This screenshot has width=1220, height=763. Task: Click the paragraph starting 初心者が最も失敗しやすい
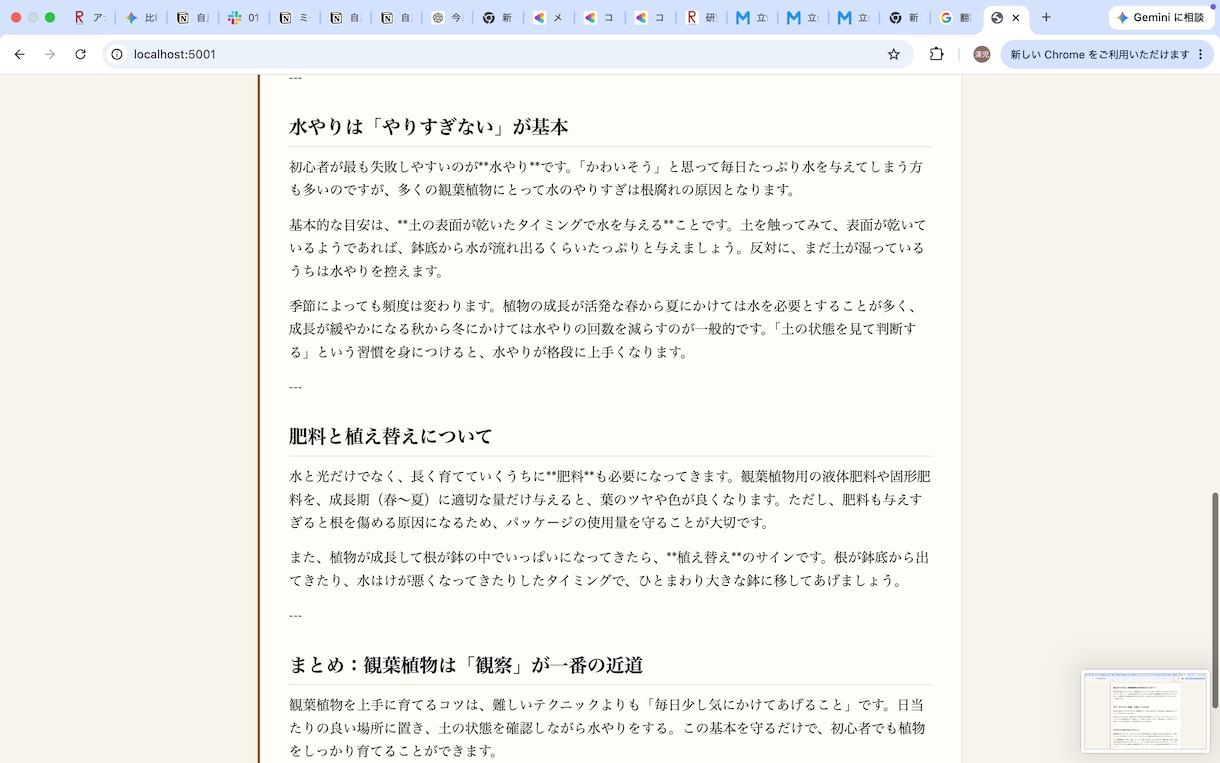(609, 178)
